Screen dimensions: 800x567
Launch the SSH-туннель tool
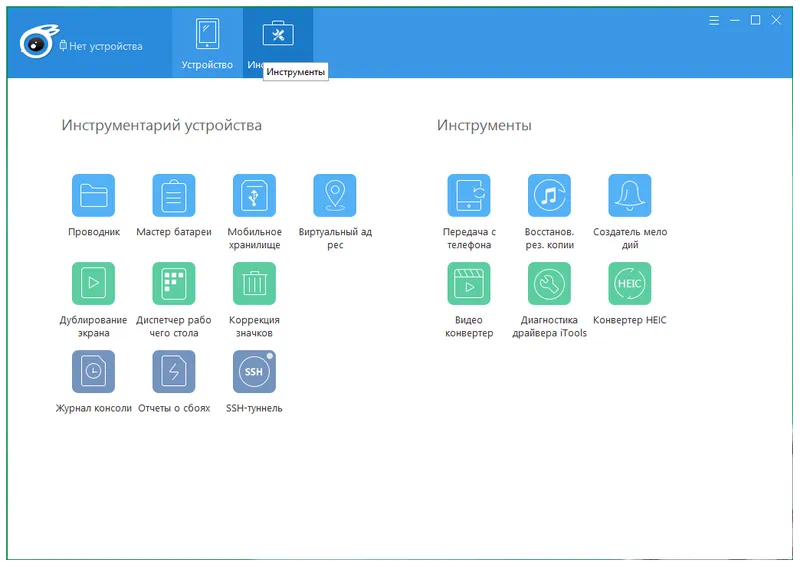point(254,372)
